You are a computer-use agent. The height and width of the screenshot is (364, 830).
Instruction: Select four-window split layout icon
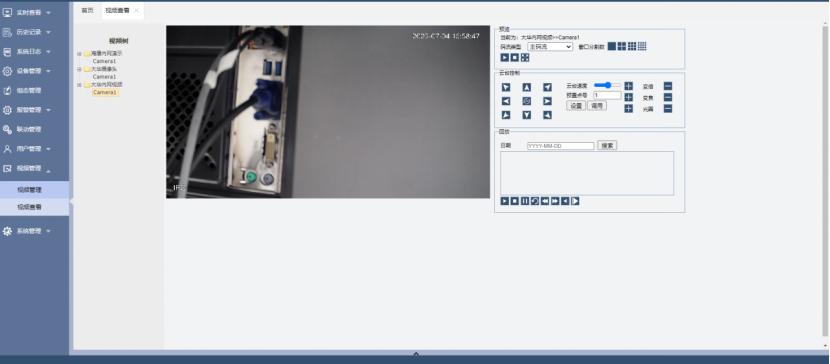(x=622, y=47)
